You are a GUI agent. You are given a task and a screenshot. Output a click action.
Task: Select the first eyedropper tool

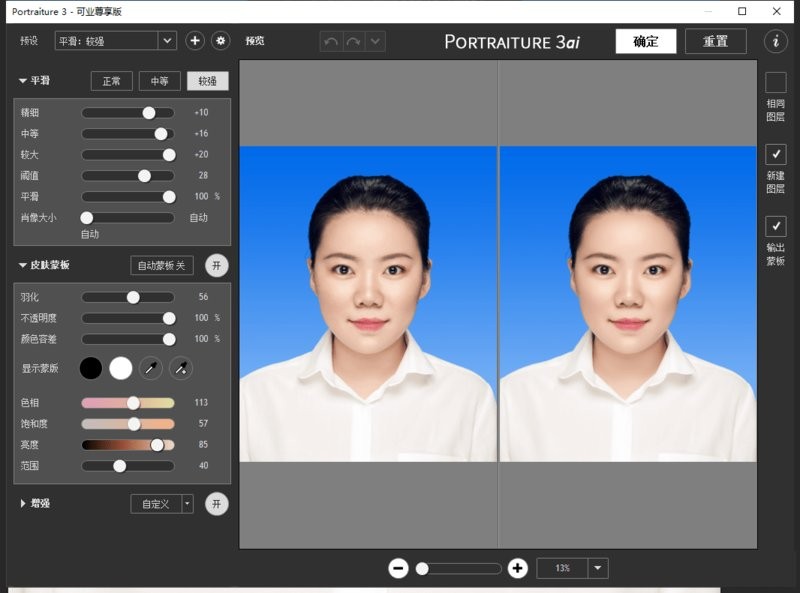(x=151, y=368)
